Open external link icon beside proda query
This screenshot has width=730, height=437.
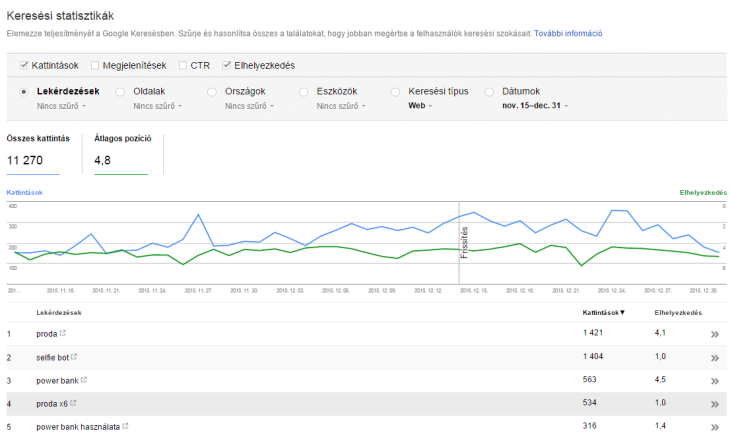point(63,333)
